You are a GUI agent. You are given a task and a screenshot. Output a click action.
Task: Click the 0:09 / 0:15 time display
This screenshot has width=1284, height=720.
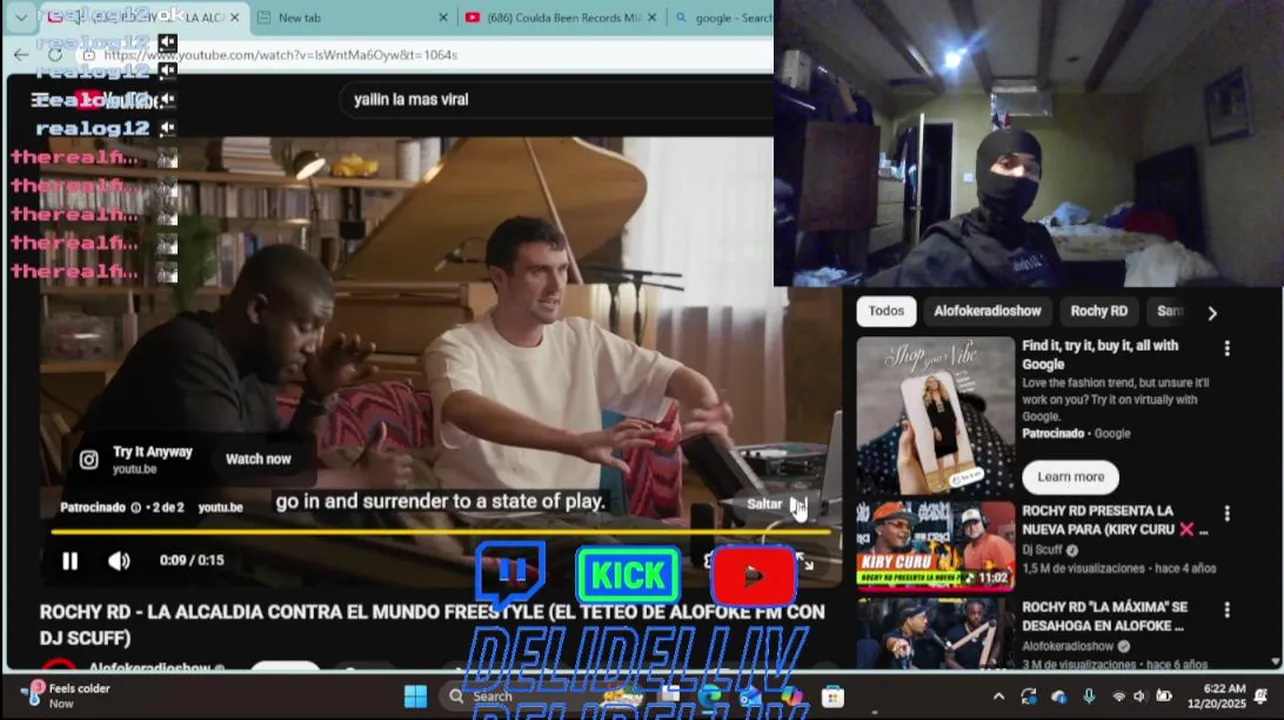[192, 561]
